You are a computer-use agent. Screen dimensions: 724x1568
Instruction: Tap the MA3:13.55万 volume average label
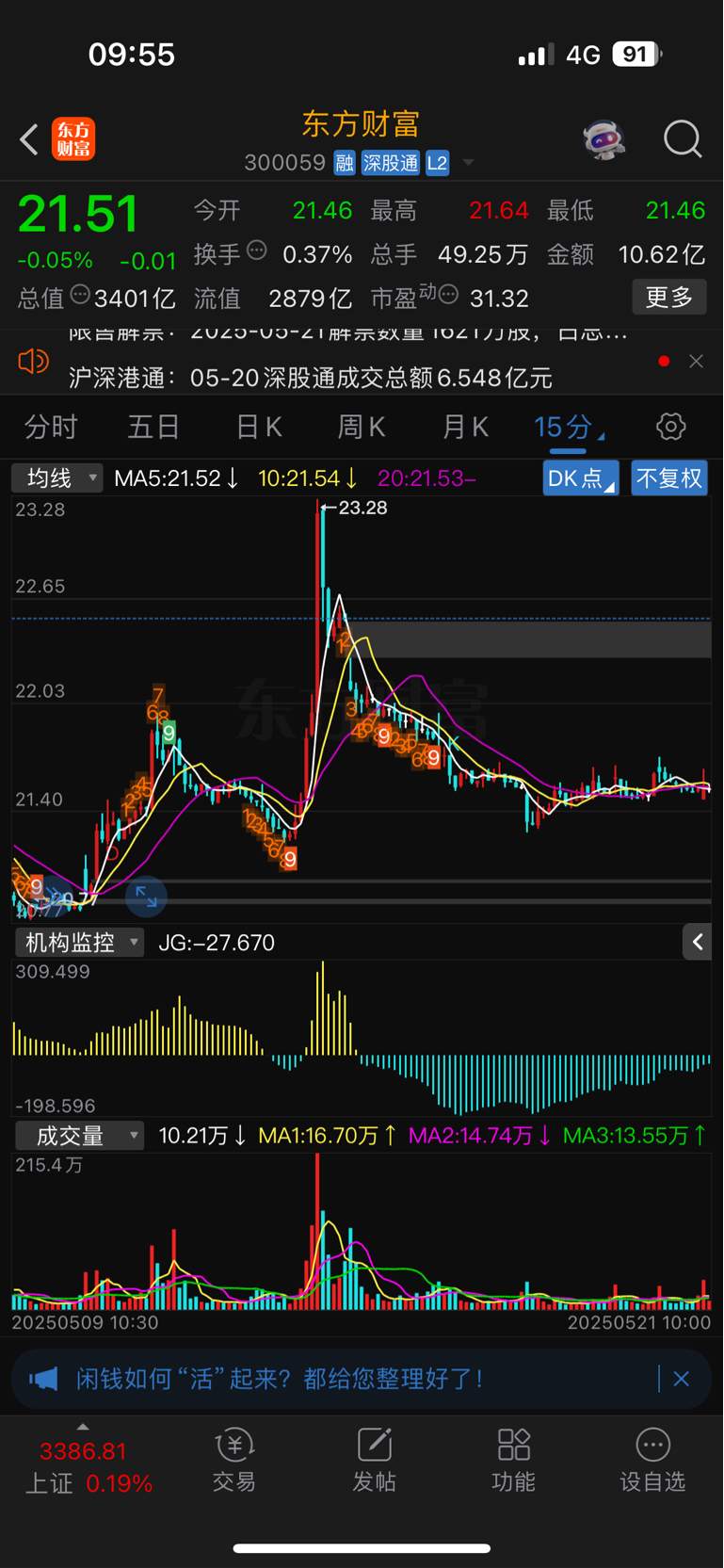[x=635, y=1136]
